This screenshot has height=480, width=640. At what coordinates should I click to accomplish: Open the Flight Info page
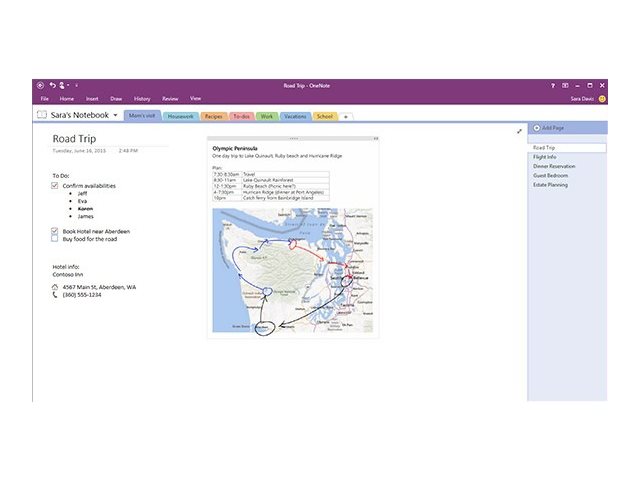tap(545, 157)
